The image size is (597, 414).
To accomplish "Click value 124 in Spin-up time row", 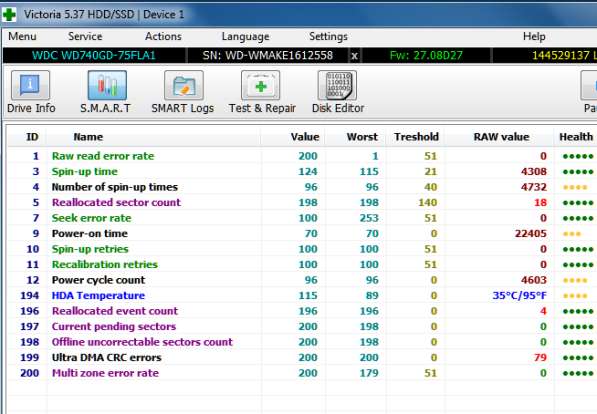I will 308,172.
